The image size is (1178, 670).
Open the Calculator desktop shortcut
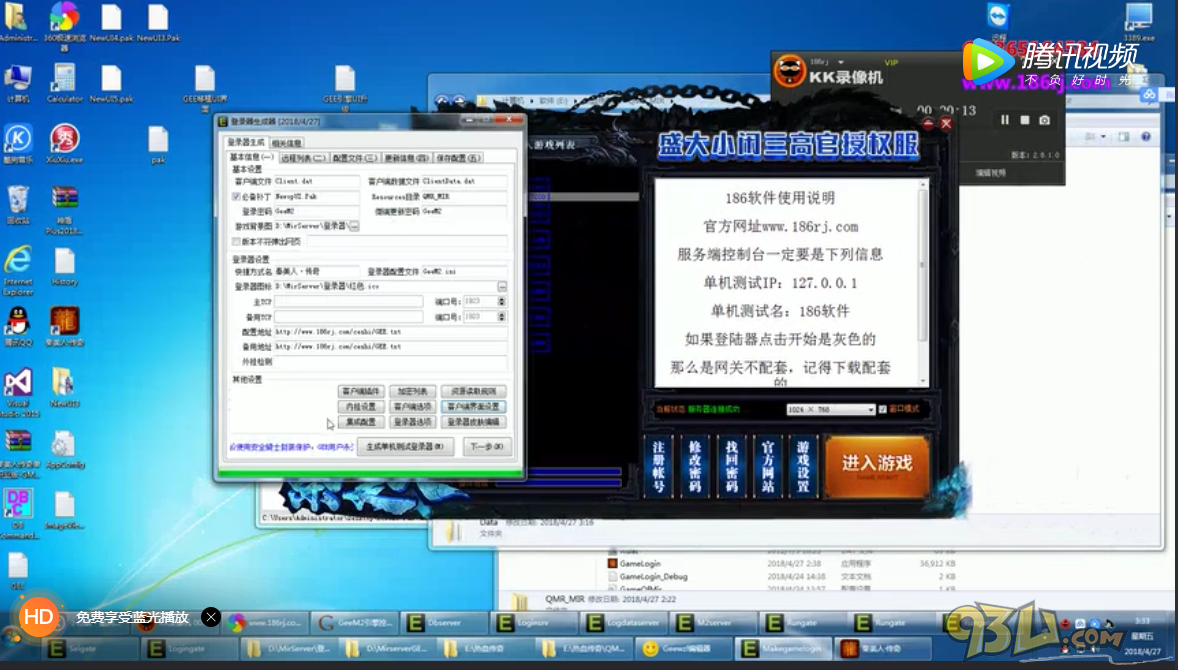click(64, 83)
